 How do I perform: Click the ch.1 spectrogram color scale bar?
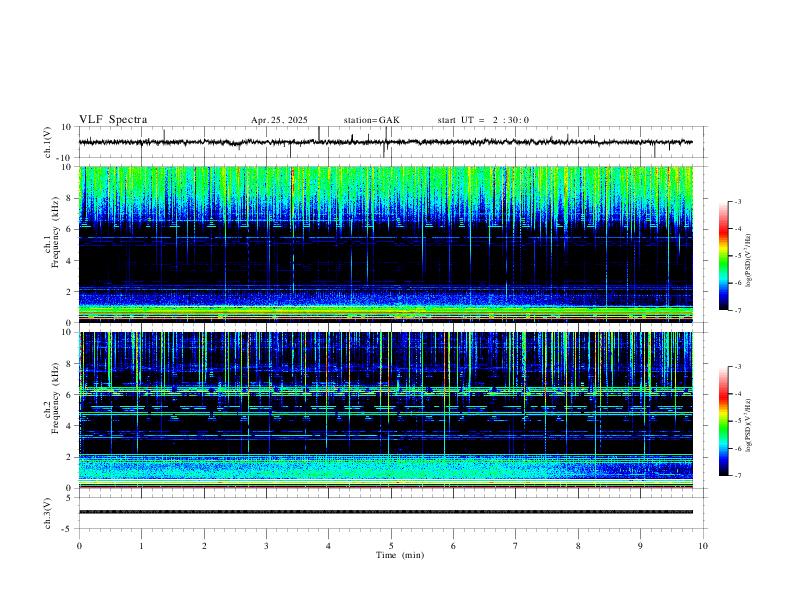pyautogui.click(x=724, y=256)
